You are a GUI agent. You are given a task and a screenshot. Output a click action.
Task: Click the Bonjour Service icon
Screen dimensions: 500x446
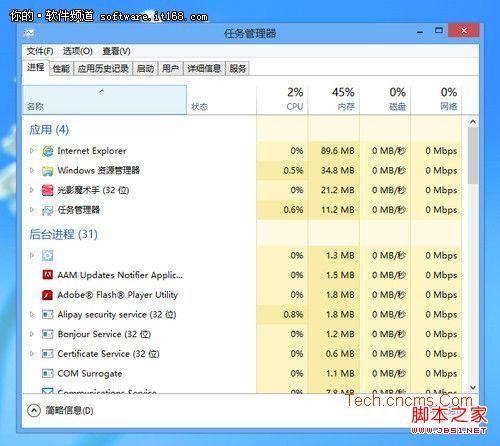48,334
